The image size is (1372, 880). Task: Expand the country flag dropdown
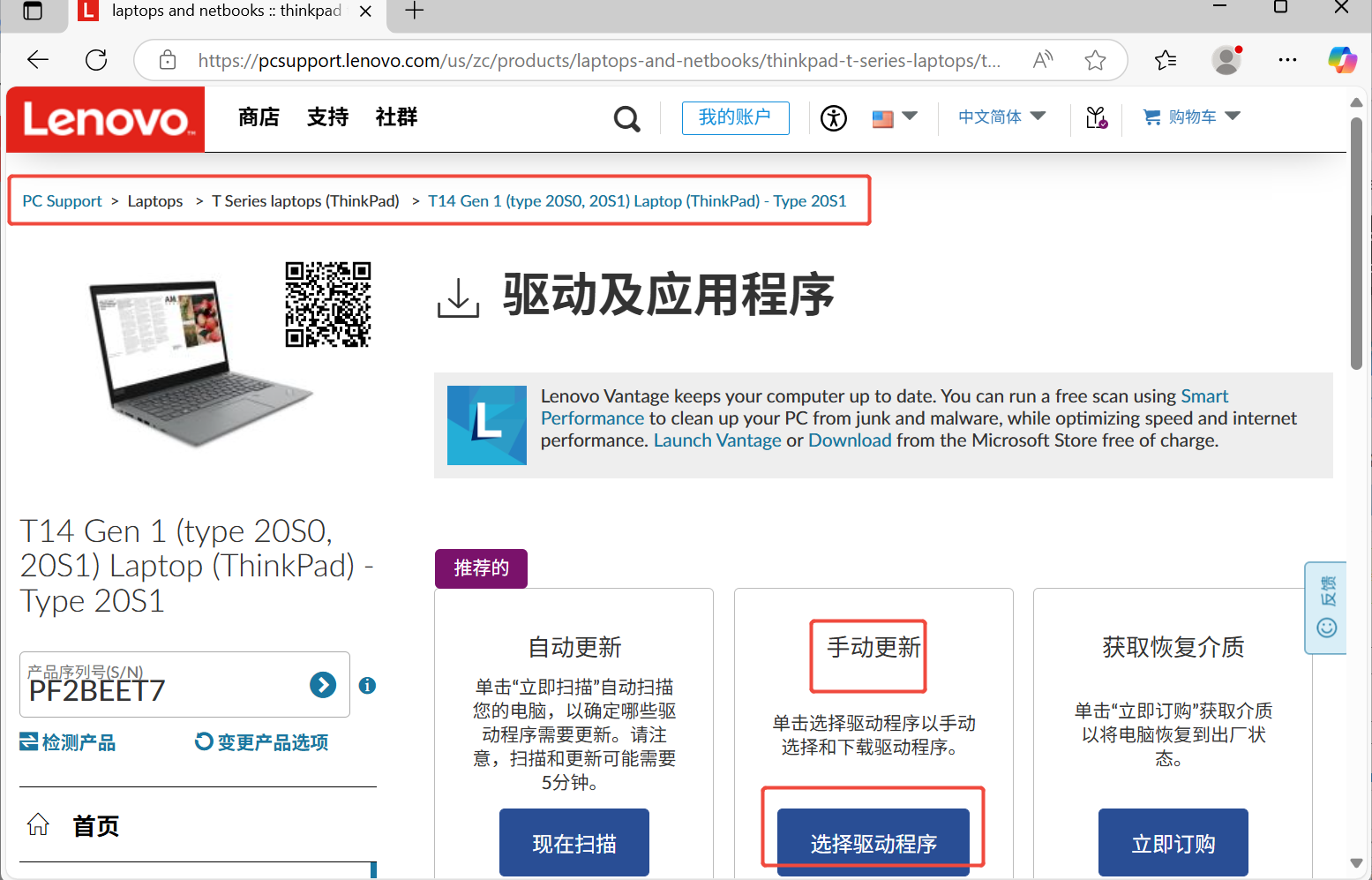pyautogui.click(x=895, y=117)
